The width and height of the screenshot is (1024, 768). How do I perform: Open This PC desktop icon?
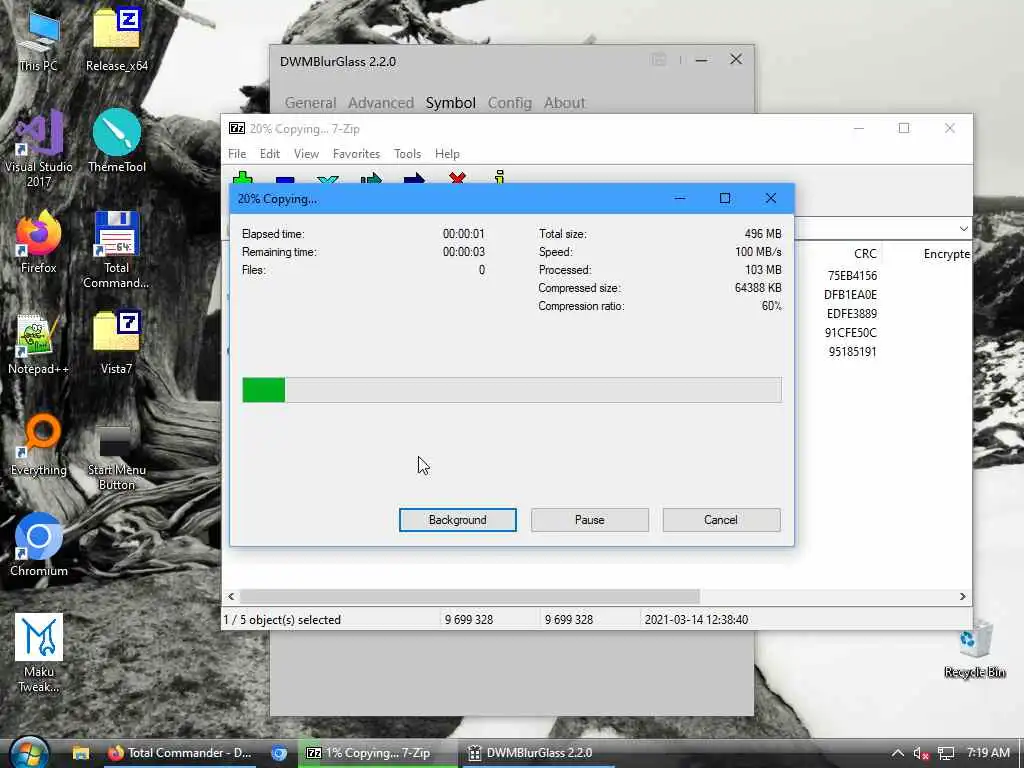pos(39,40)
